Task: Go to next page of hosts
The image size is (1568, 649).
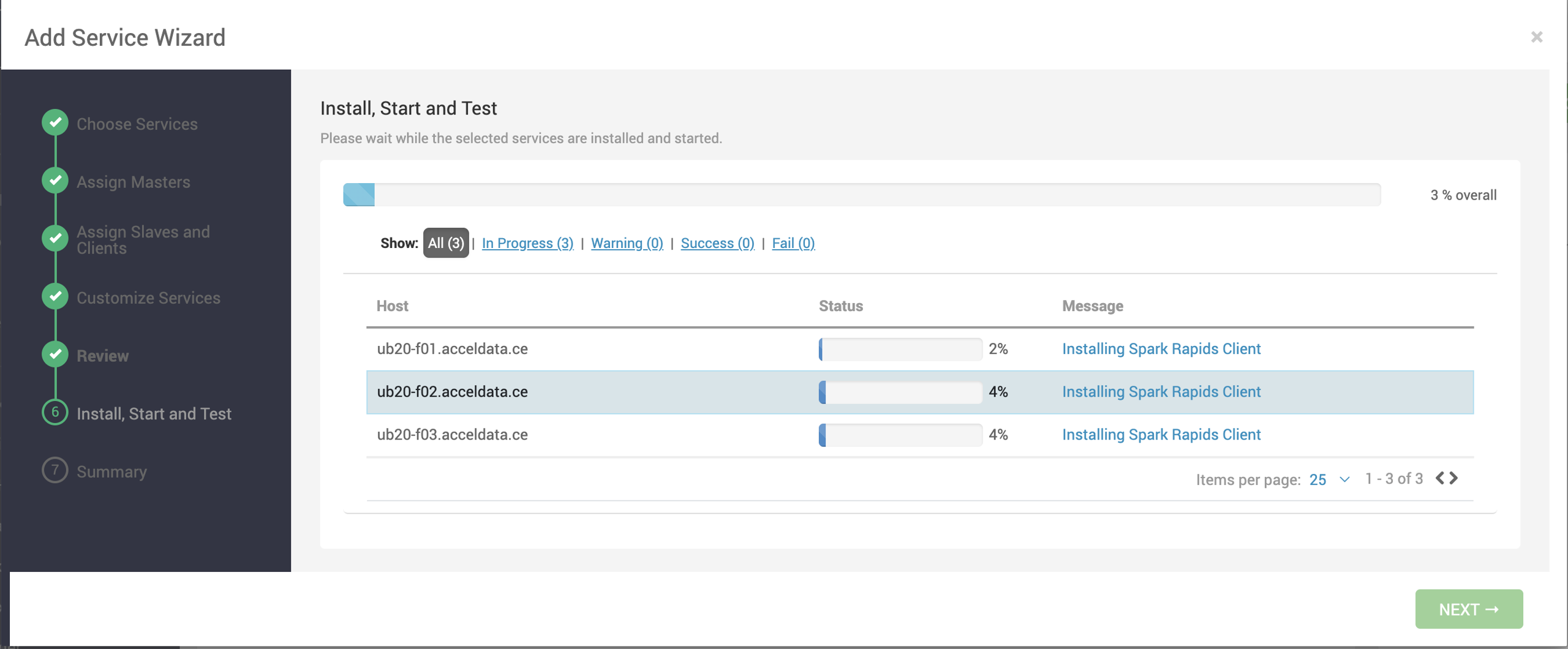Action: [1454, 478]
